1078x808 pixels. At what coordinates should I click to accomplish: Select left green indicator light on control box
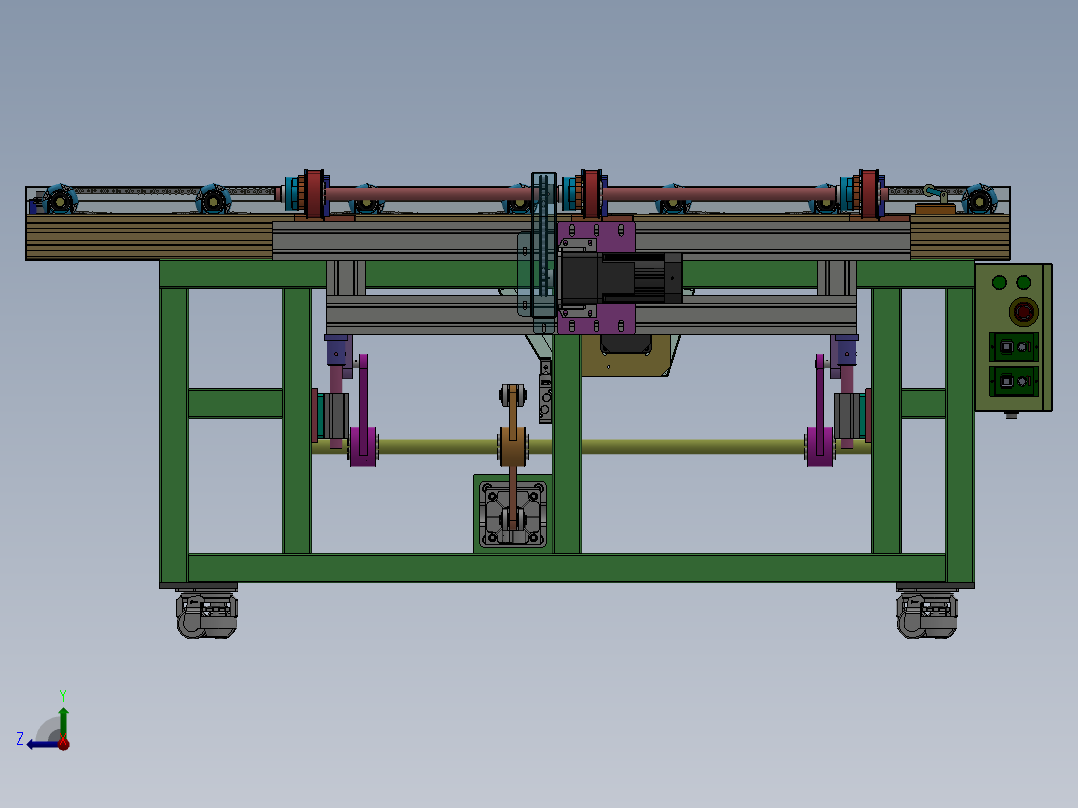pos(999,282)
